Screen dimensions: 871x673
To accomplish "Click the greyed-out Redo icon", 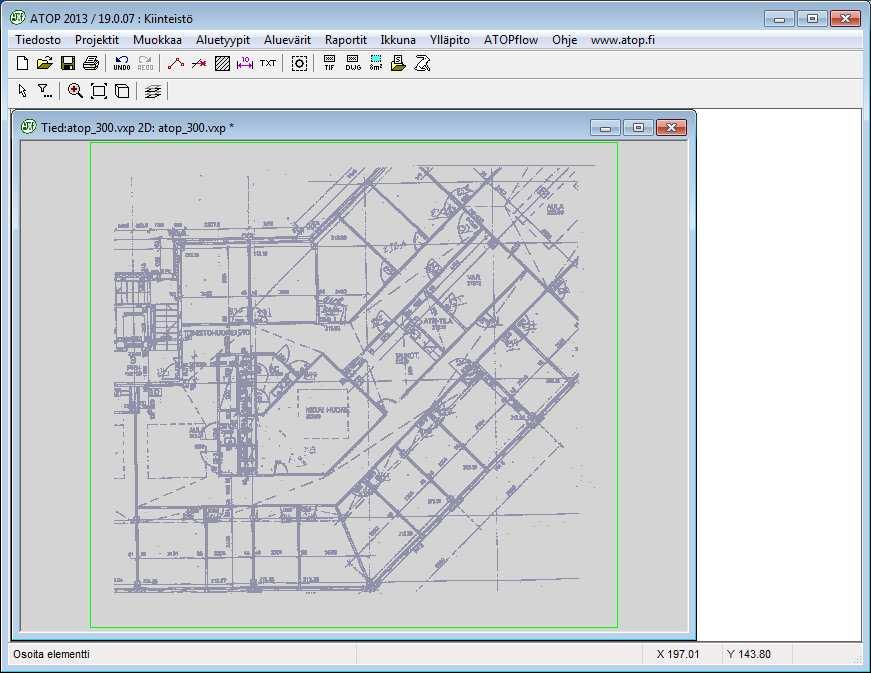I will click(146, 63).
